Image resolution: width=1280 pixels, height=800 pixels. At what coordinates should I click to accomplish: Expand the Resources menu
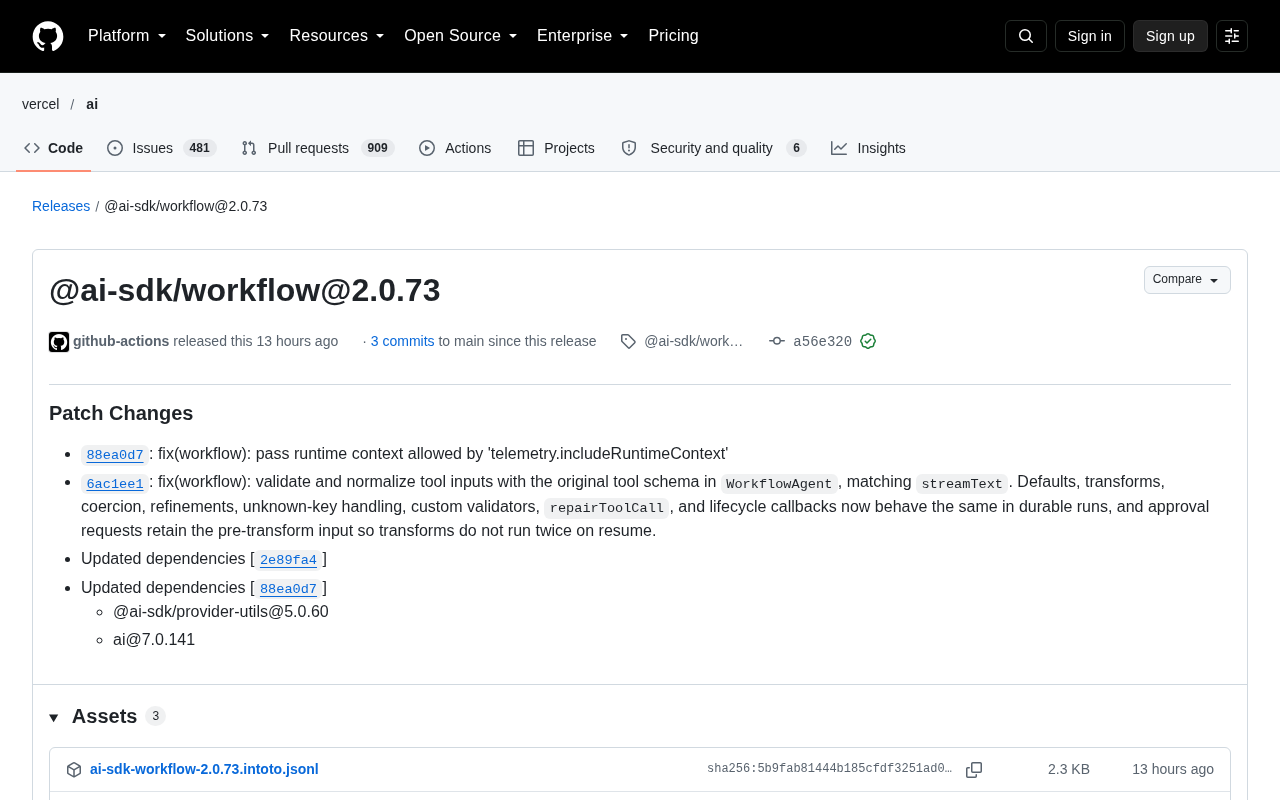tap(337, 36)
